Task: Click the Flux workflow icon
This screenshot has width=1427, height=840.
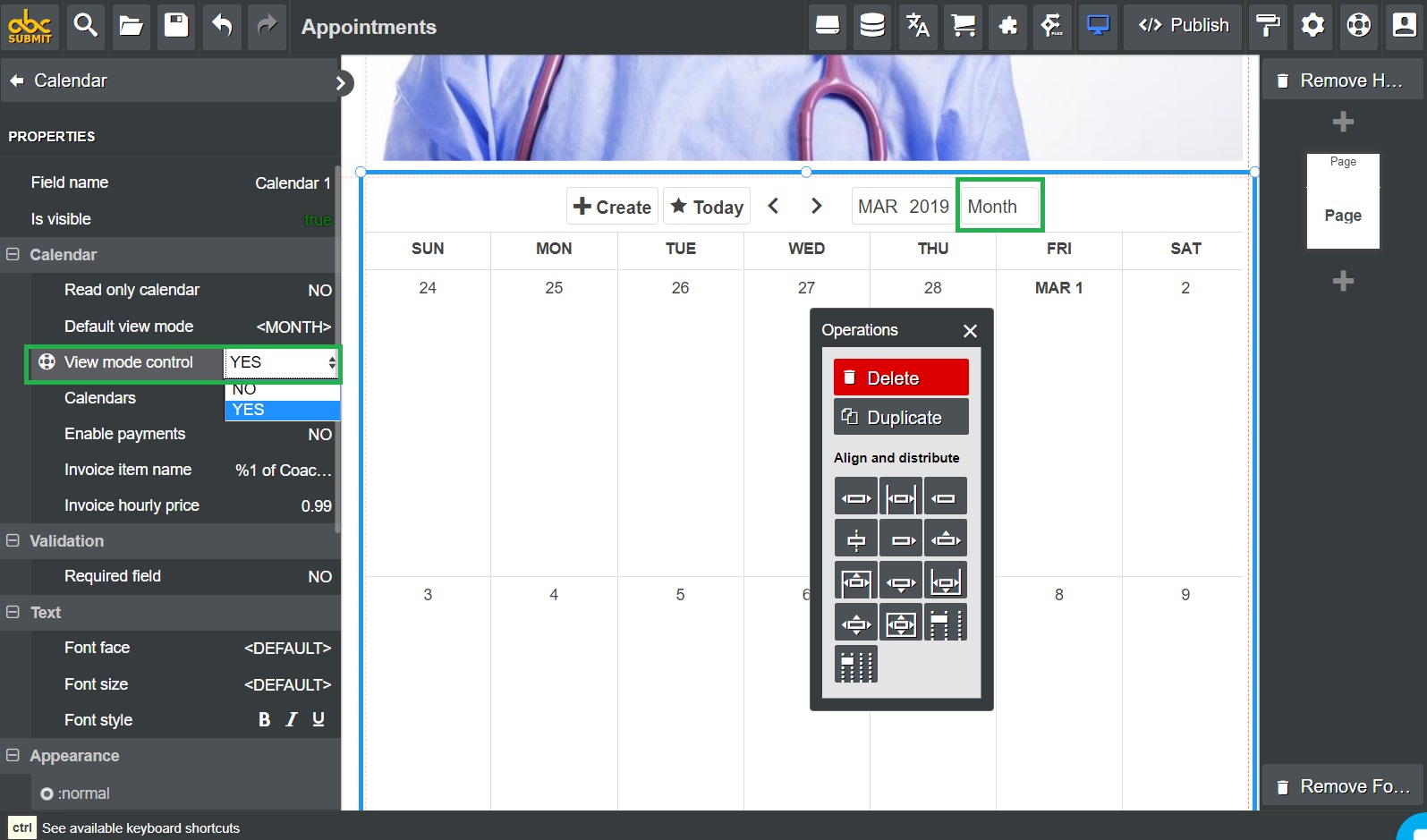Action: point(1053,26)
